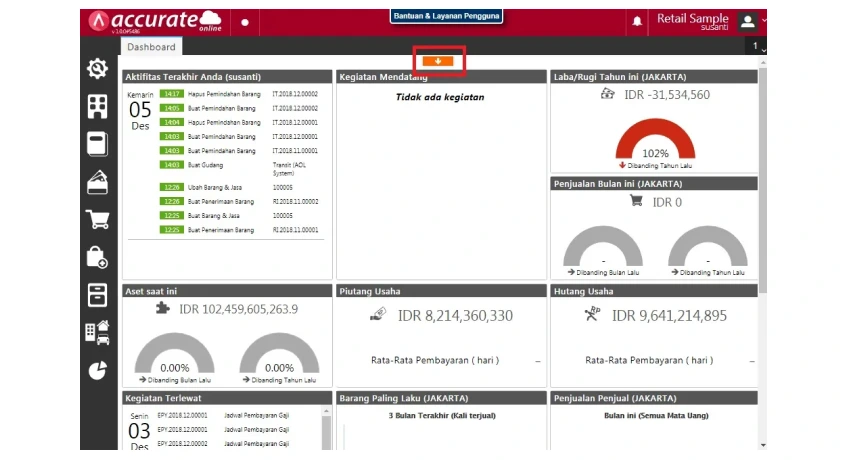The height and width of the screenshot is (460, 847).
Task: Click Piutang Rata-Rata Pembayaran (hari) label
Action: click(x=435, y=360)
